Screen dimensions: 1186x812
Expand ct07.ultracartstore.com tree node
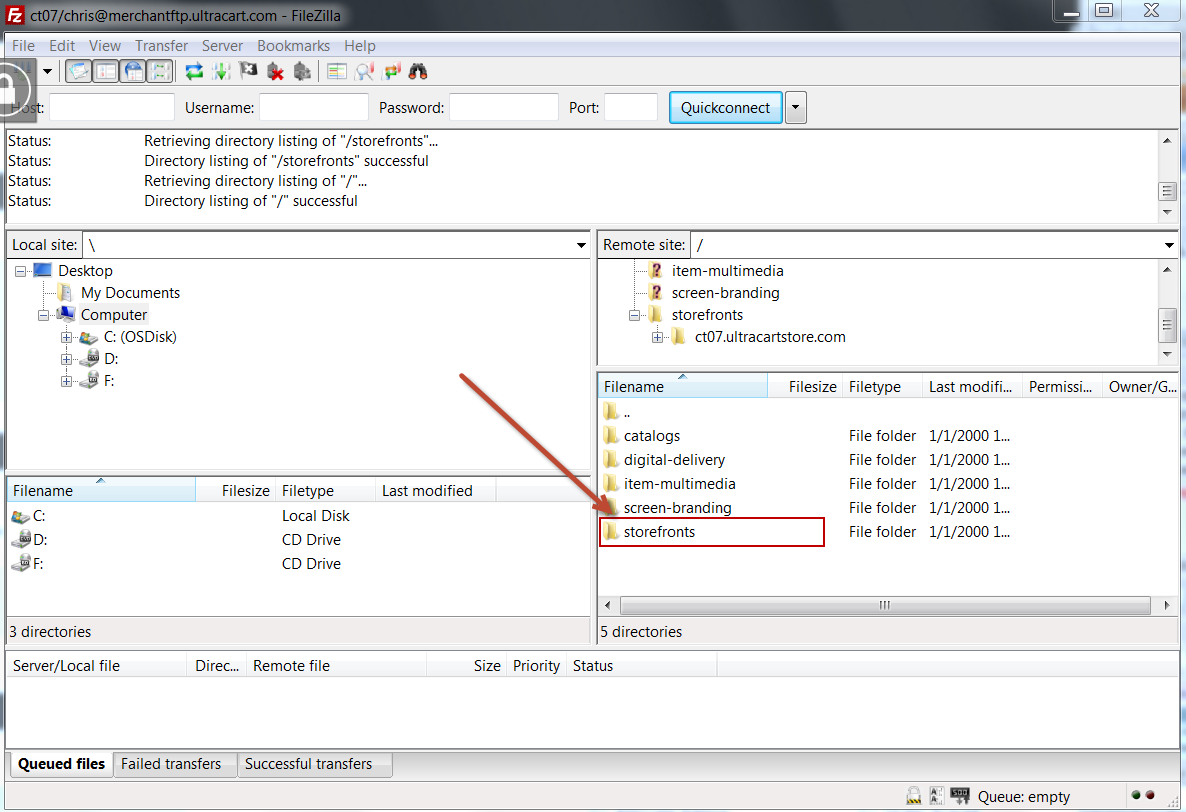click(657, 337)
